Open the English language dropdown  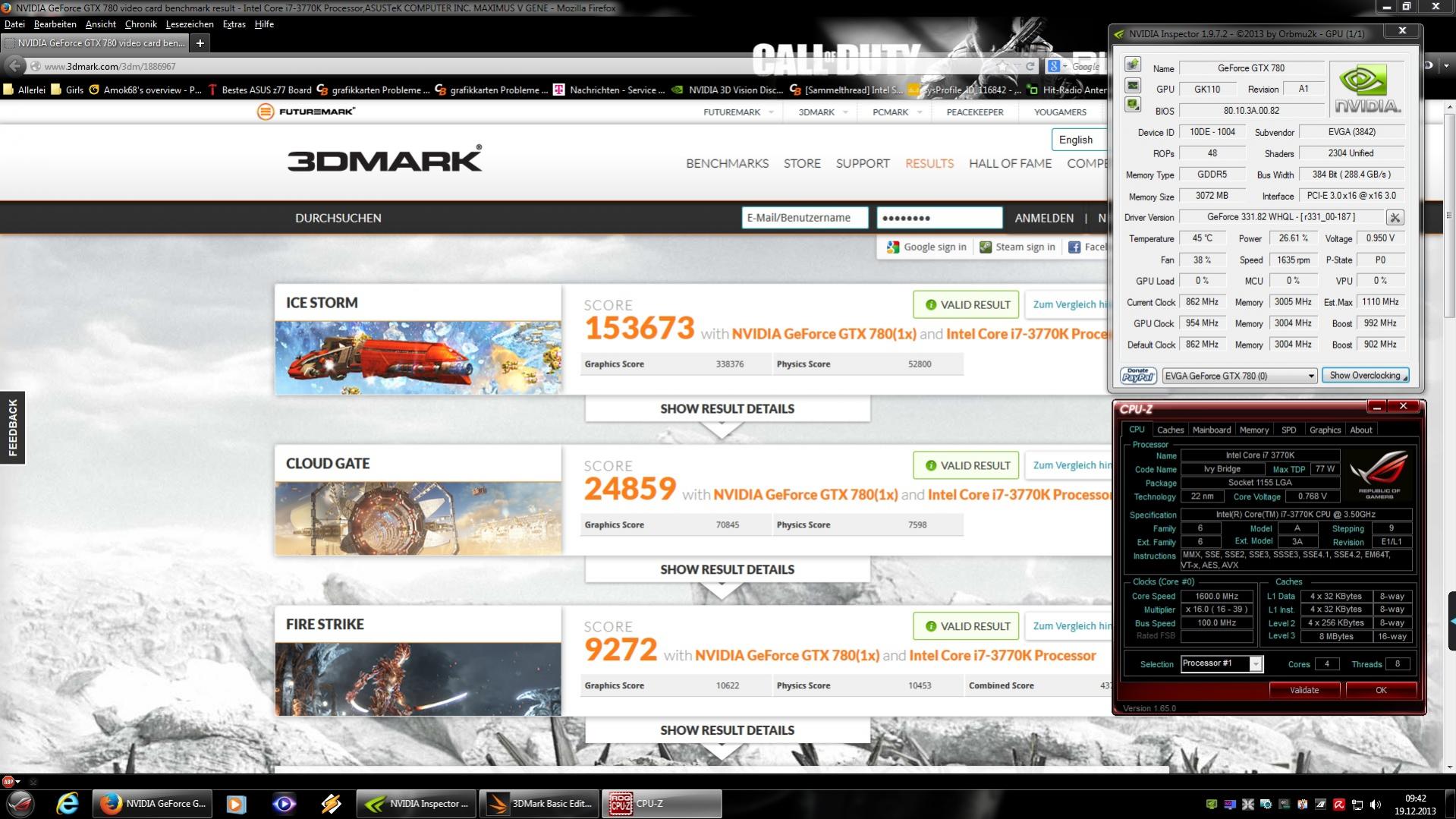pos(1078,140)
